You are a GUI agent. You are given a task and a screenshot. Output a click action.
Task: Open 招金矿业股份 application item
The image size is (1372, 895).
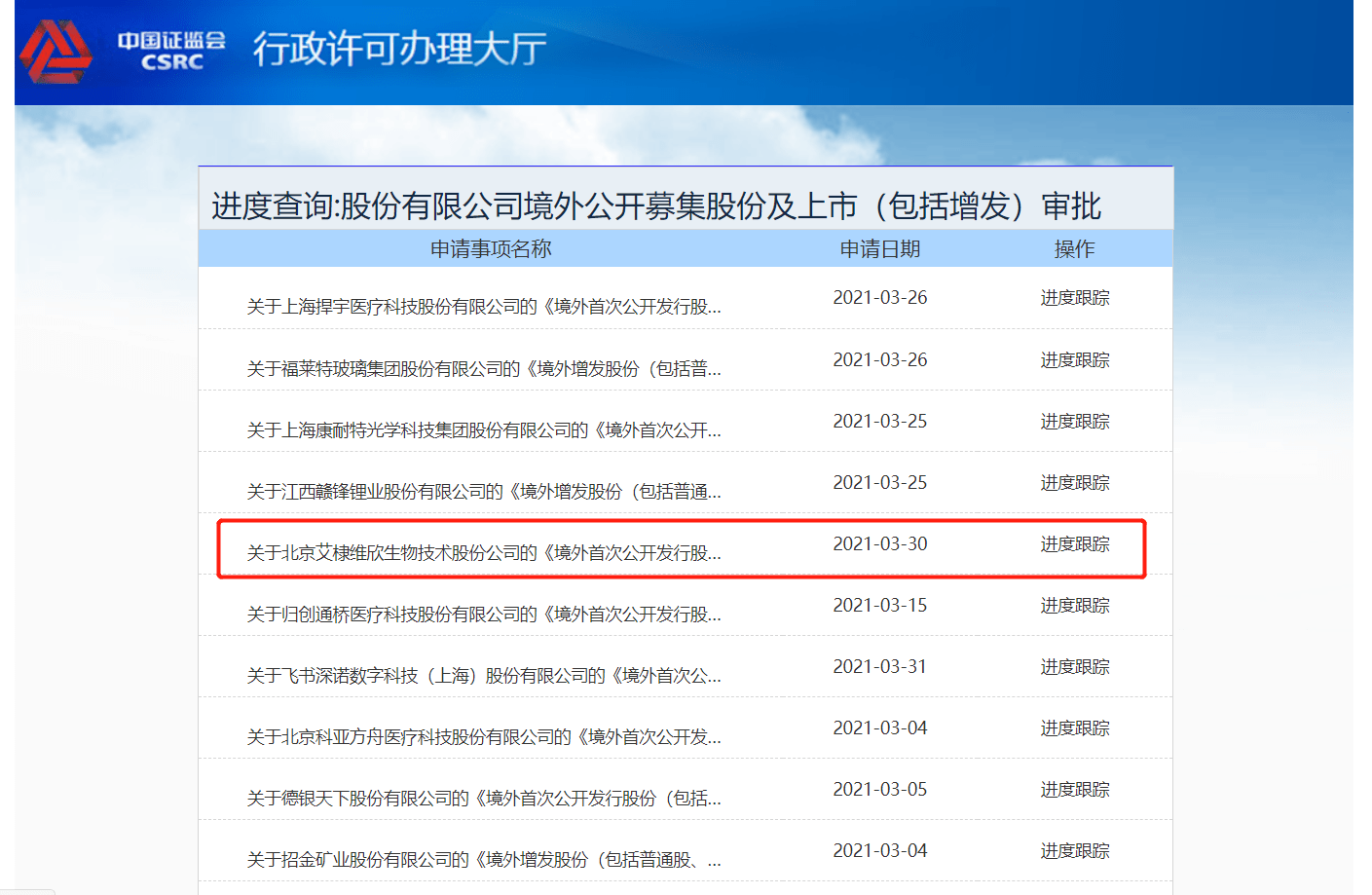tap(484, 860)
